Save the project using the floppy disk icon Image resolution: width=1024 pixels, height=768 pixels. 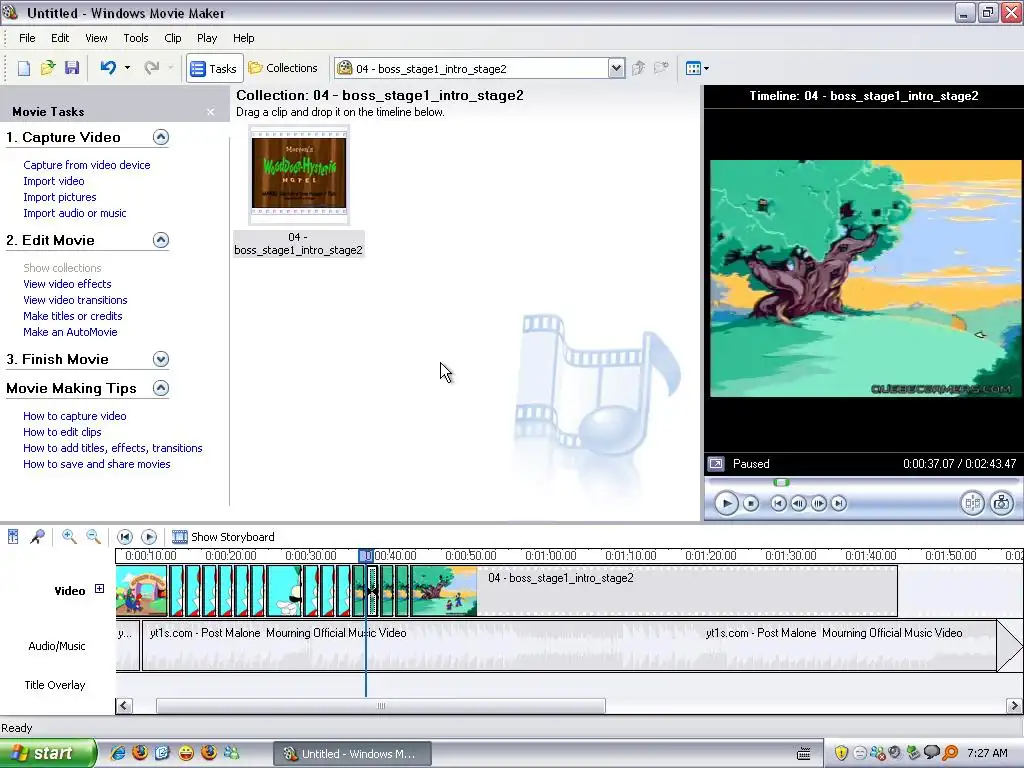[x=72, y=68]
